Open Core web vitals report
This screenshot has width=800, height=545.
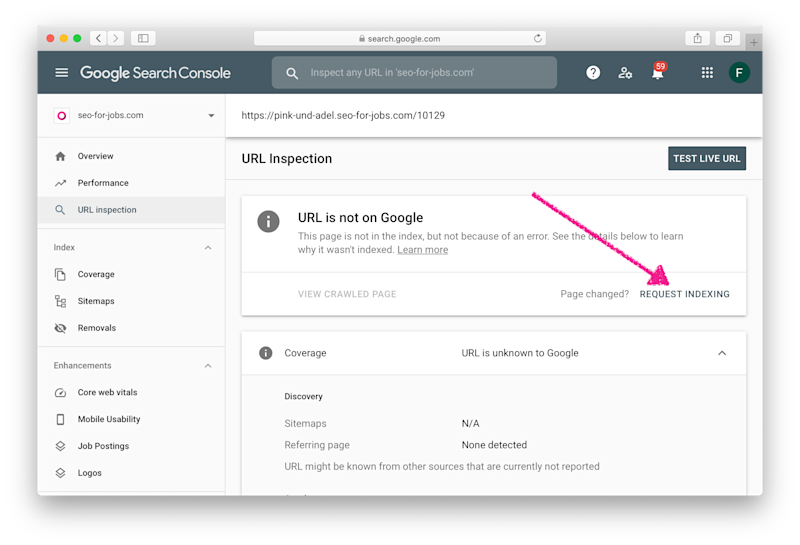(108, 392)
